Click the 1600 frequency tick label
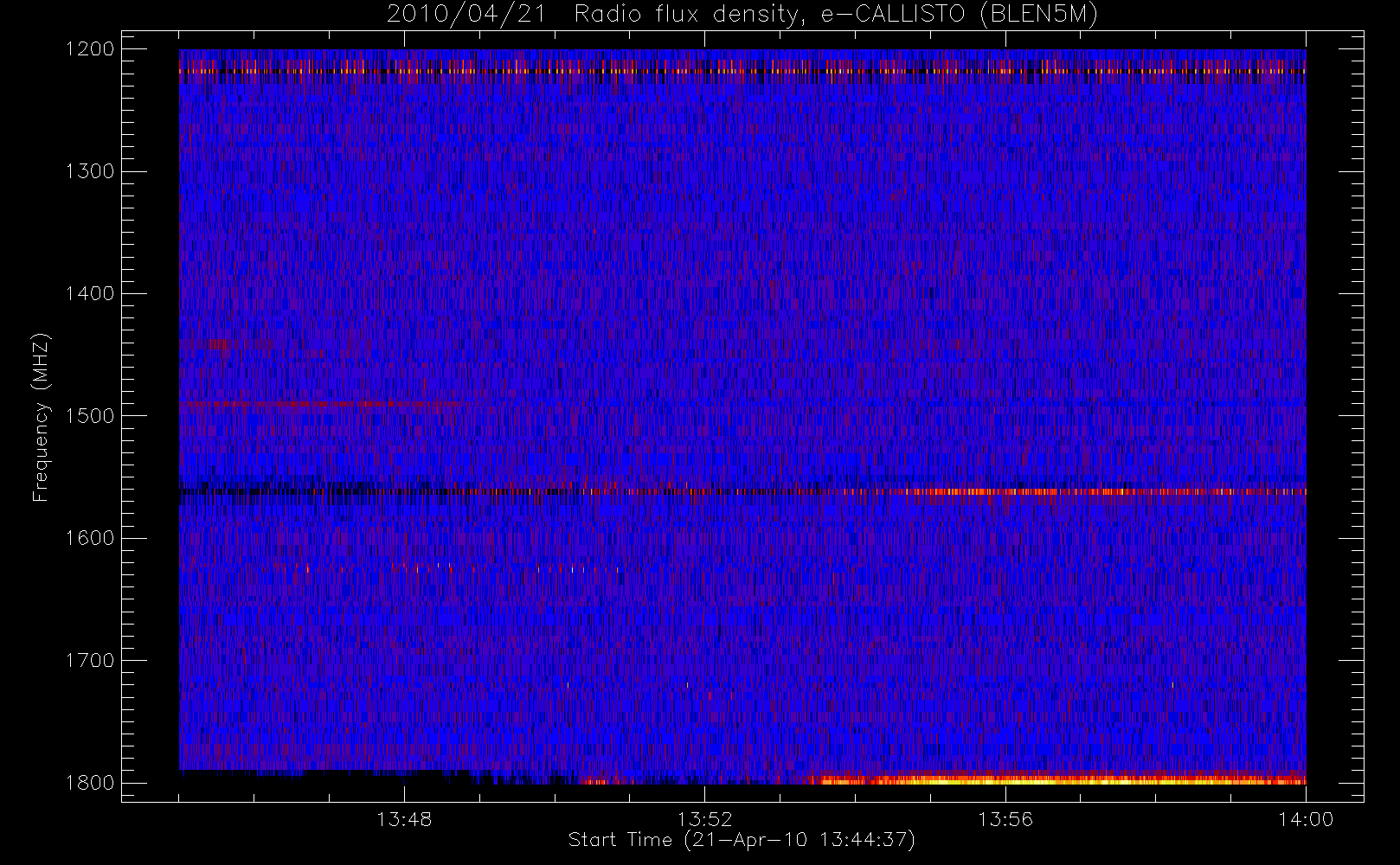1400x865 pixels. (x=90, y=538)
